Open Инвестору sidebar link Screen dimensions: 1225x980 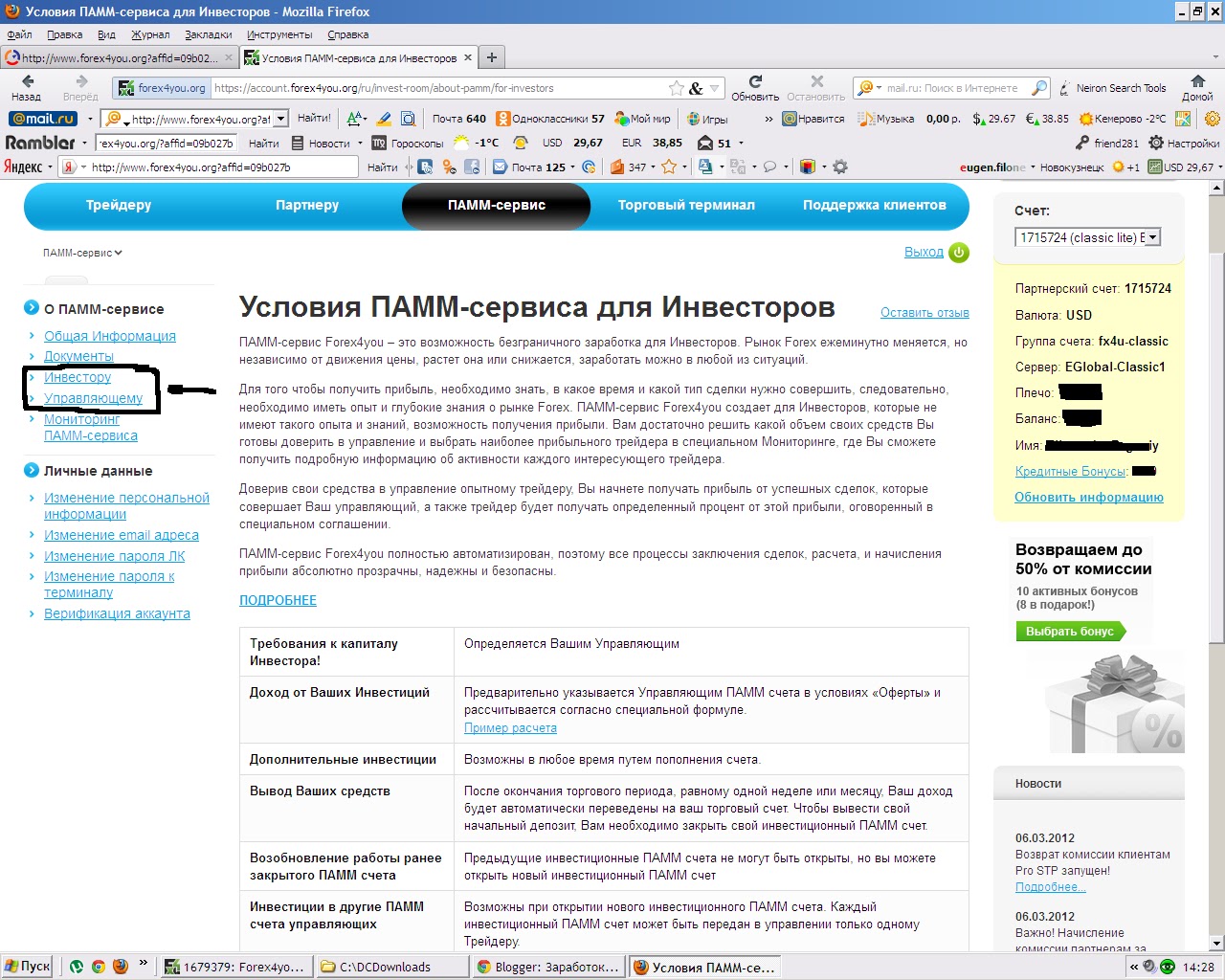tap(78, 377)
